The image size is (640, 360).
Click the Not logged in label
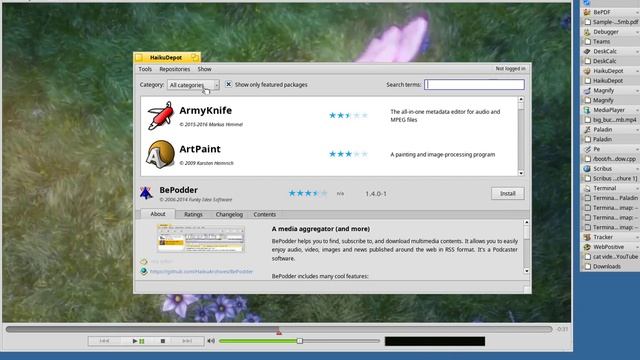(x=511, y=69)
